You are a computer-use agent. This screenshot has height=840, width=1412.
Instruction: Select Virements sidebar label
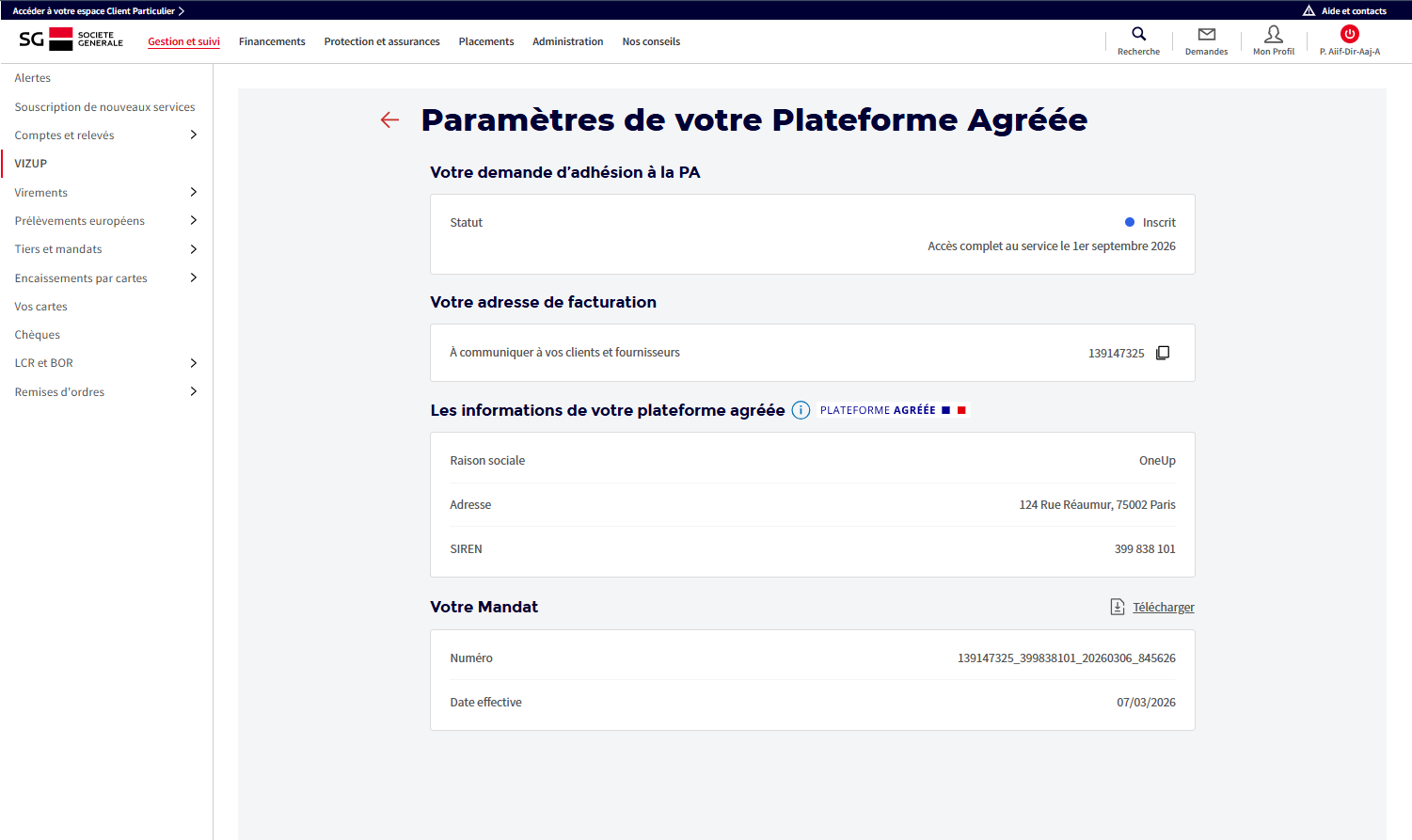41,193
